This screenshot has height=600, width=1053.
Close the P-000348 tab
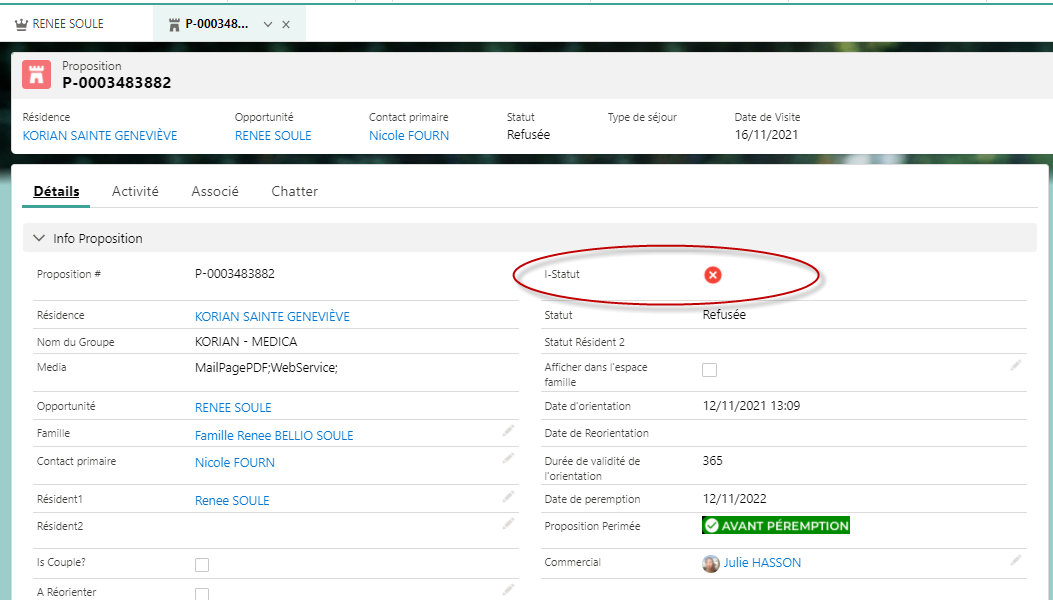point(286,25)
